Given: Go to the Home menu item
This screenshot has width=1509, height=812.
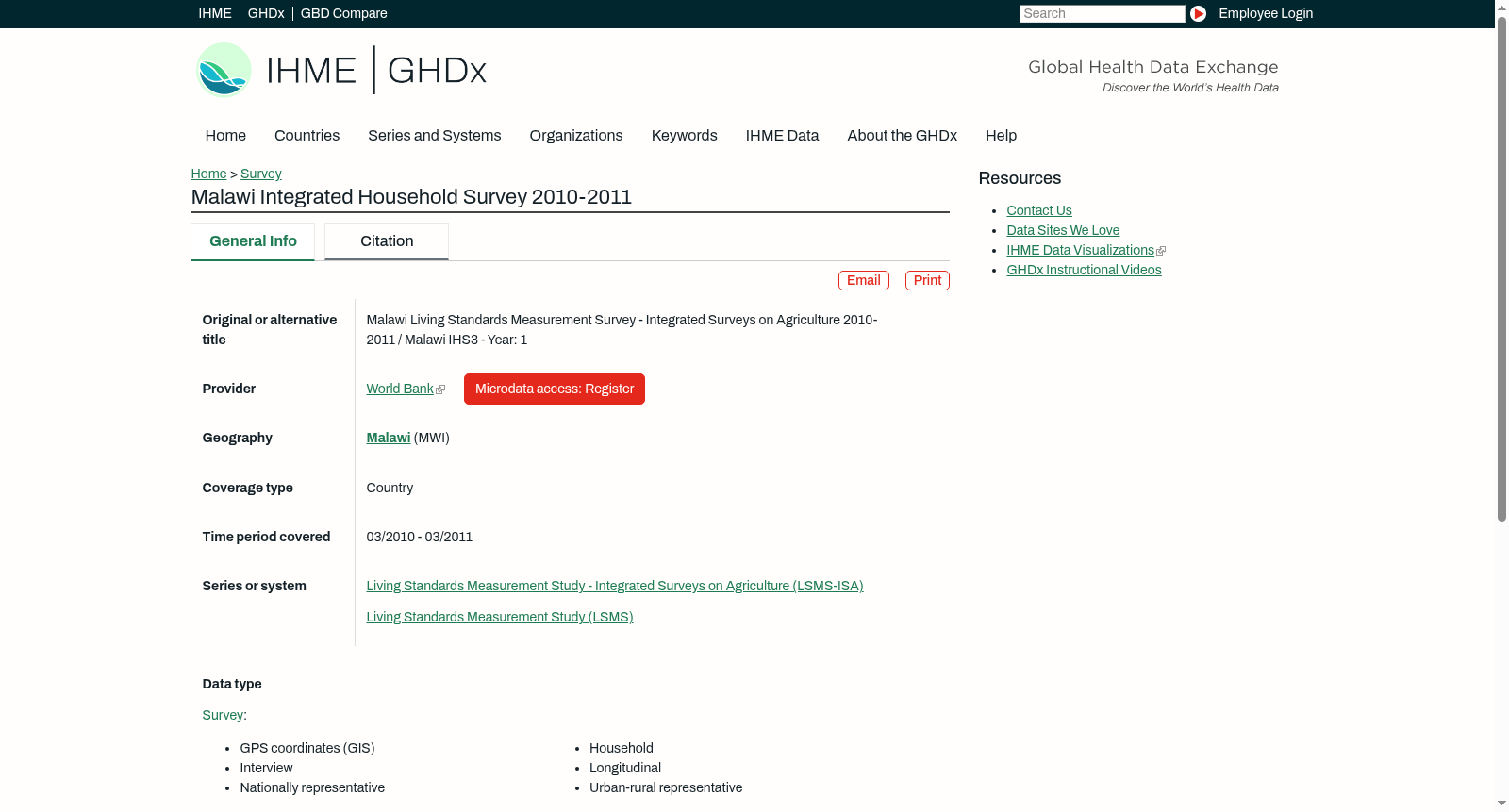Looking at the screenshot, I should pos(225,136).
